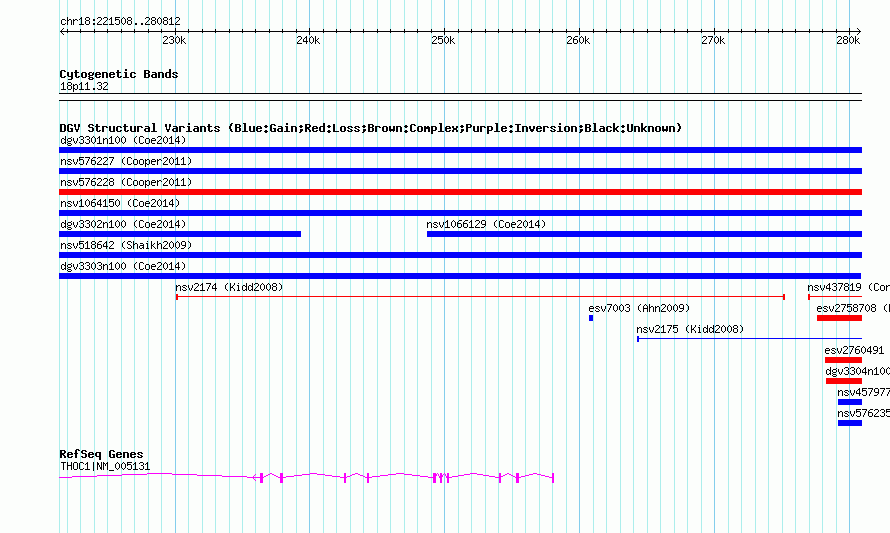Image resolution: width=890 pixels, height=533 pixels.
Task: Select the blue bar under nsv1066129
Action: click(x=644, y=234)
